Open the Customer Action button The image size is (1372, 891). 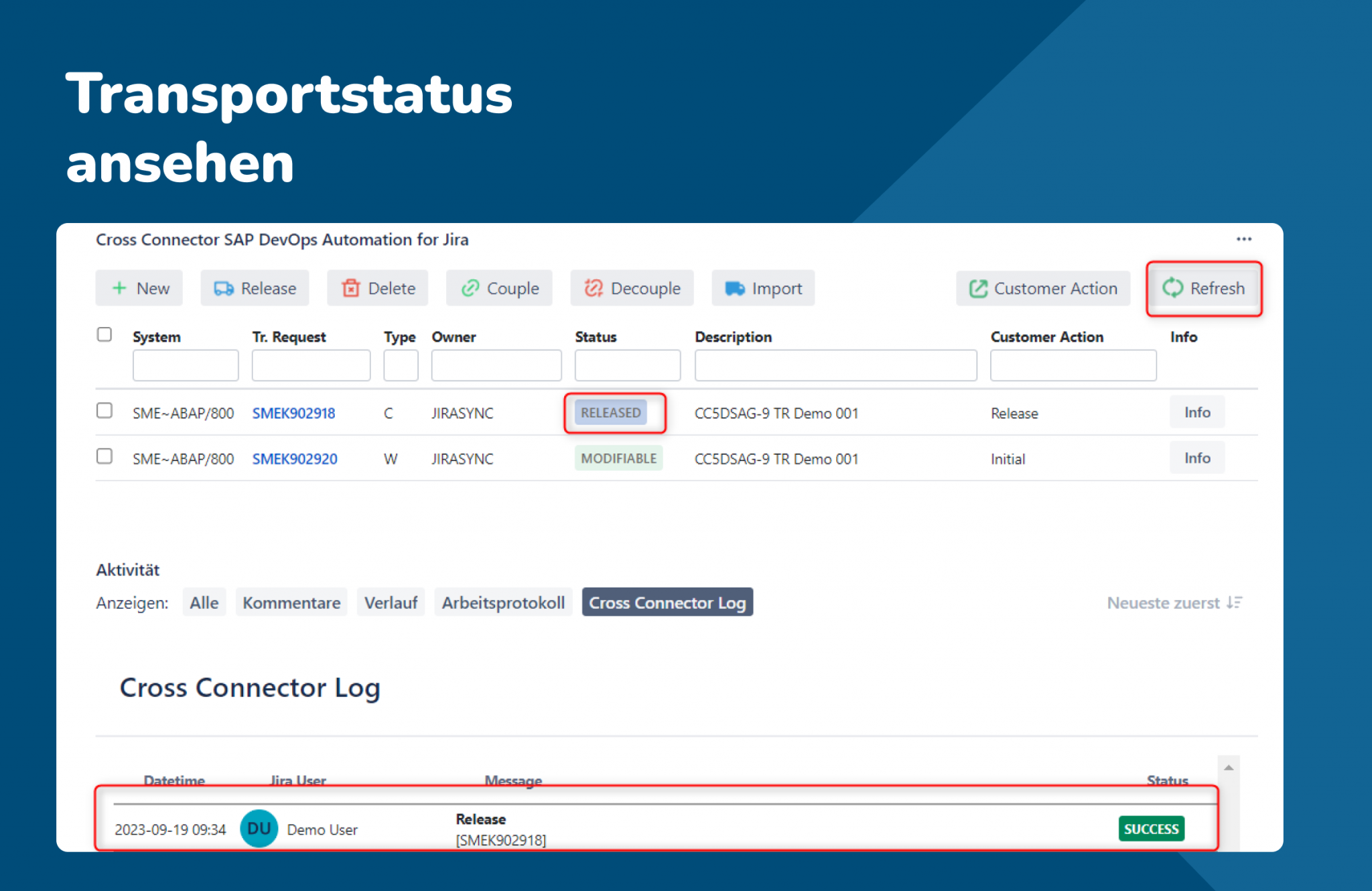click(1043, 288)
